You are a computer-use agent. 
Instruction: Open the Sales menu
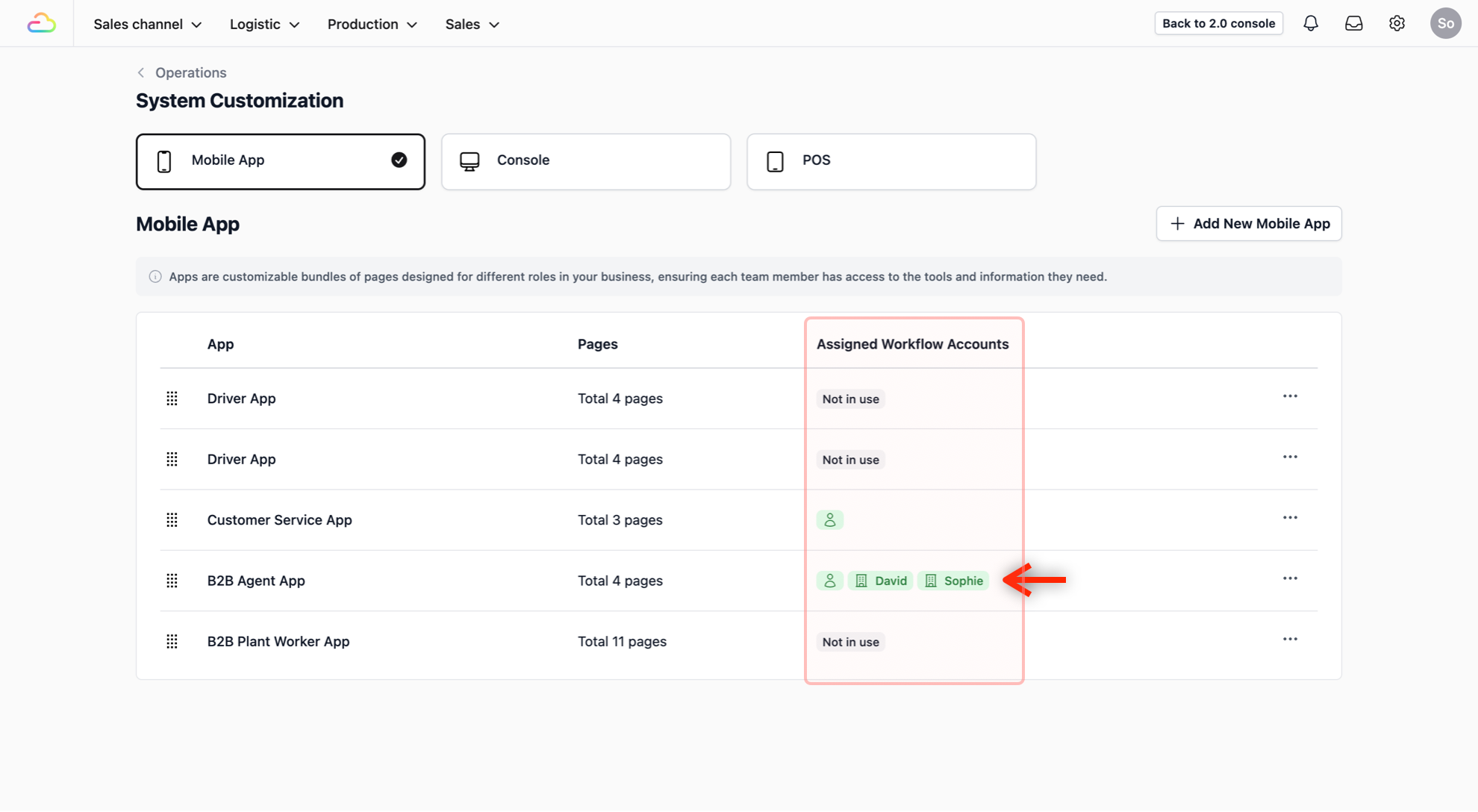(472, 24)
